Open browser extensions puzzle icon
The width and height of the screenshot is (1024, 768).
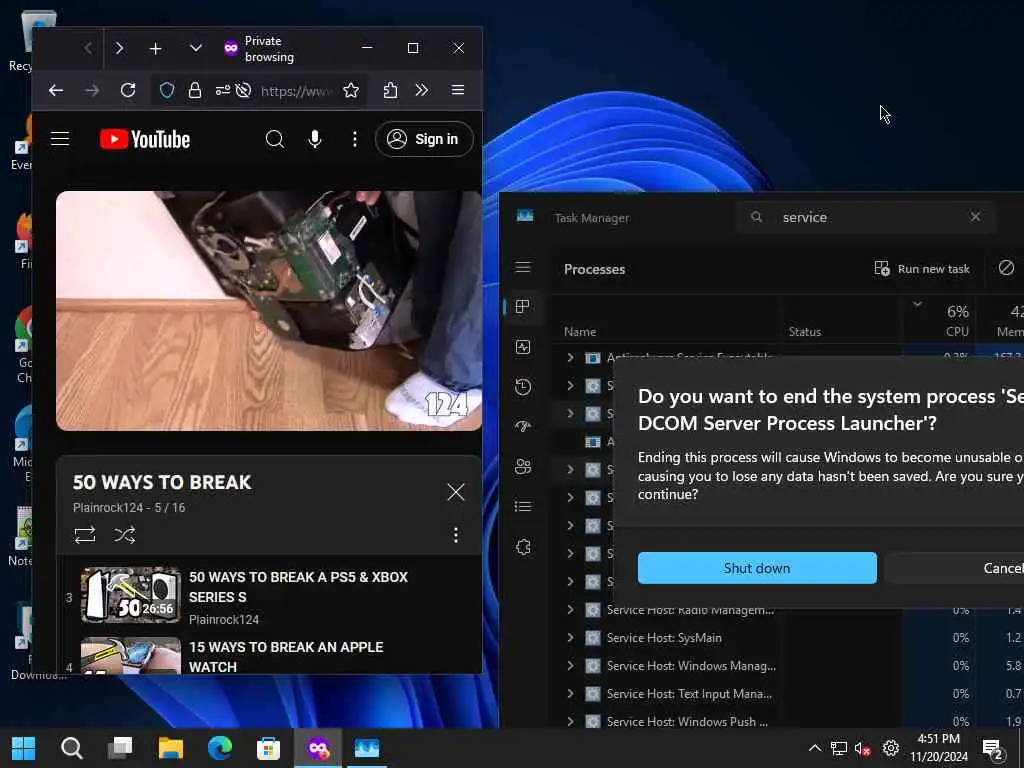tap(391, 90)
